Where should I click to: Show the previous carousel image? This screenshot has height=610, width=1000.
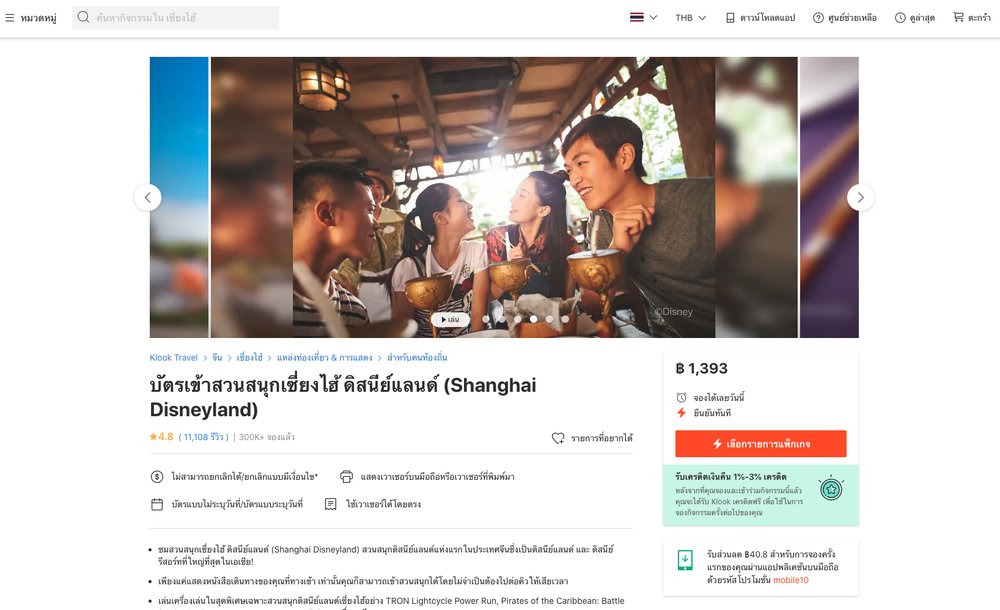click(x=148, y=198)
